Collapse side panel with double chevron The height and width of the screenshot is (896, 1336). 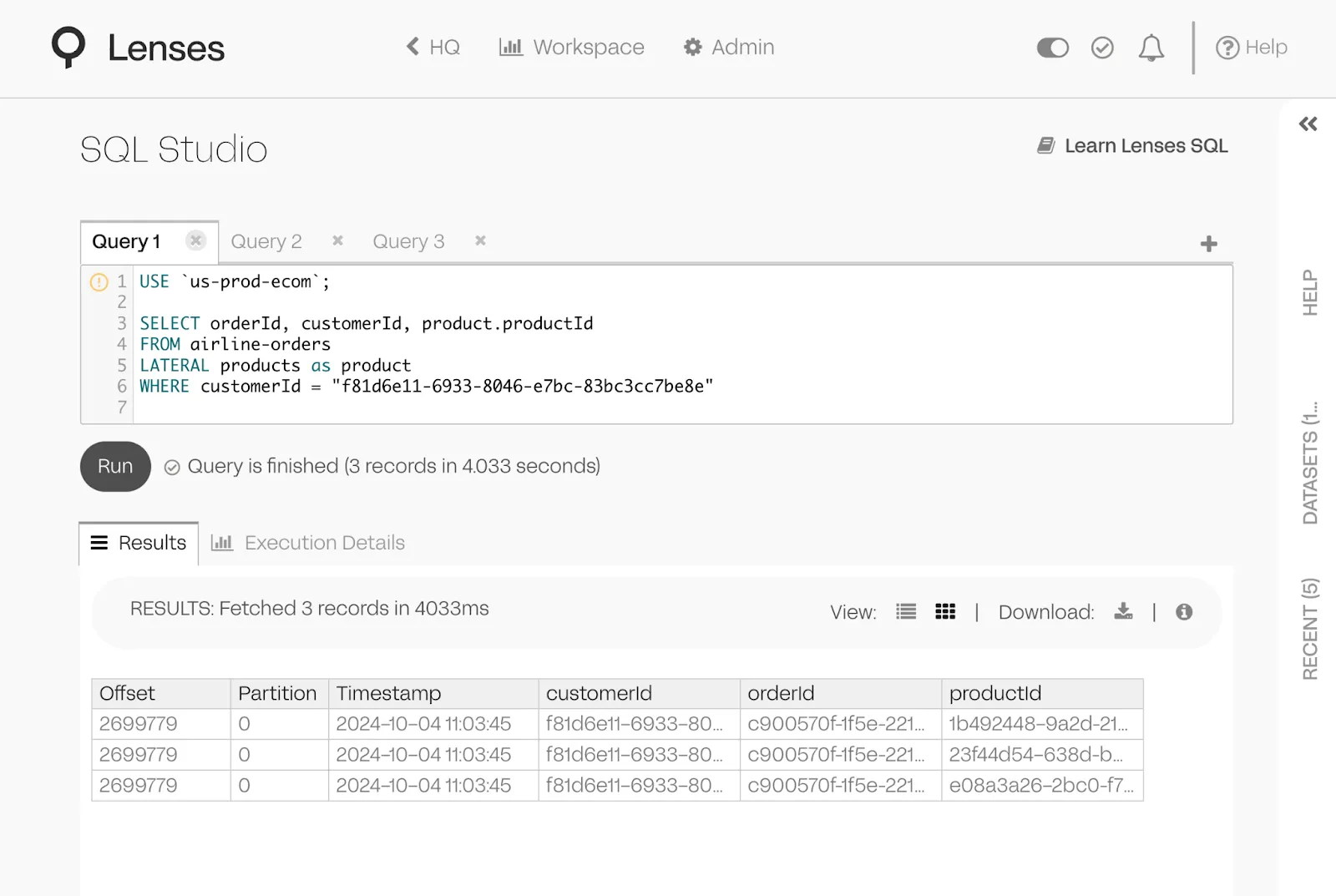pyautogui.click(x=1308, y=124)
